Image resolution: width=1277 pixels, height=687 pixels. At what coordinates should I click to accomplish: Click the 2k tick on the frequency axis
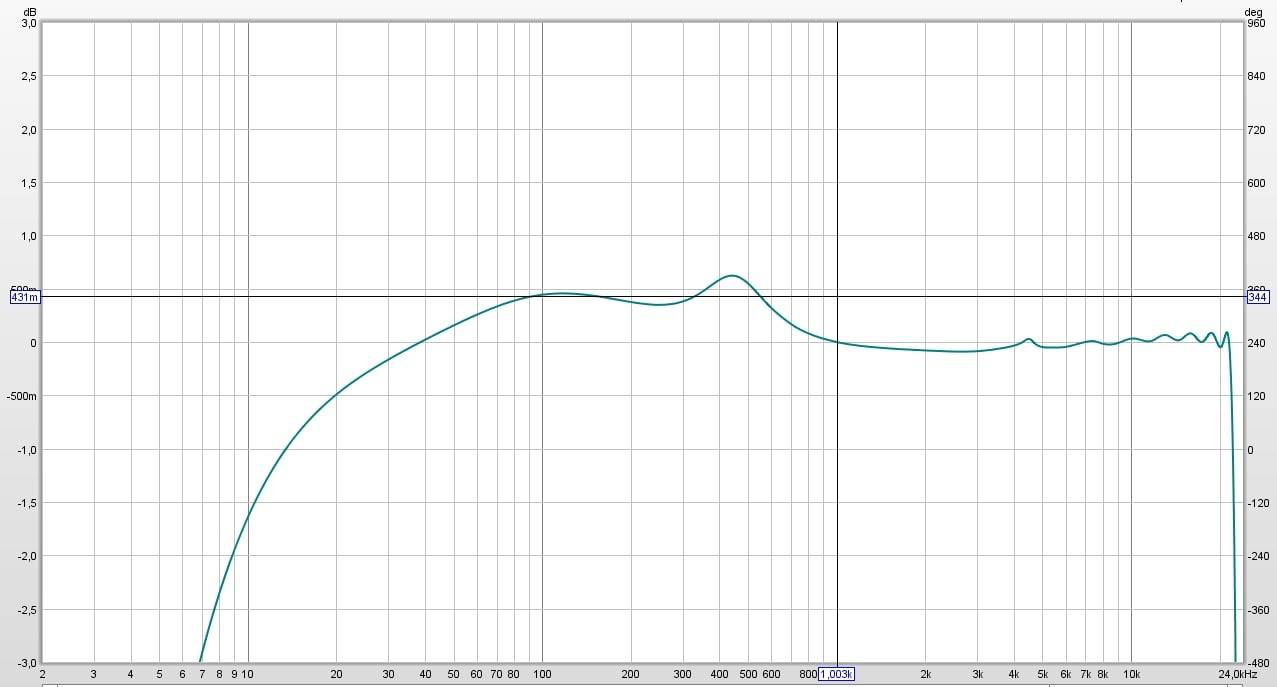[x=926, y=675]
